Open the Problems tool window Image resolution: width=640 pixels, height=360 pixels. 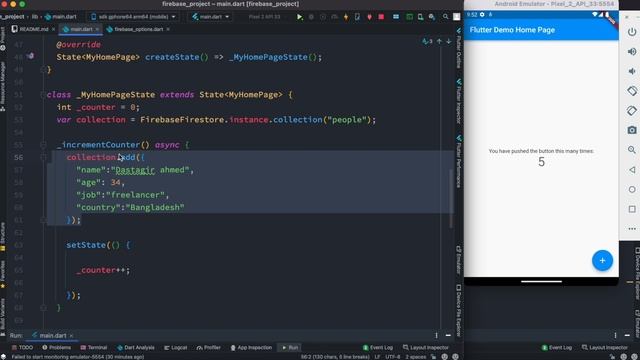pos(56,348)
